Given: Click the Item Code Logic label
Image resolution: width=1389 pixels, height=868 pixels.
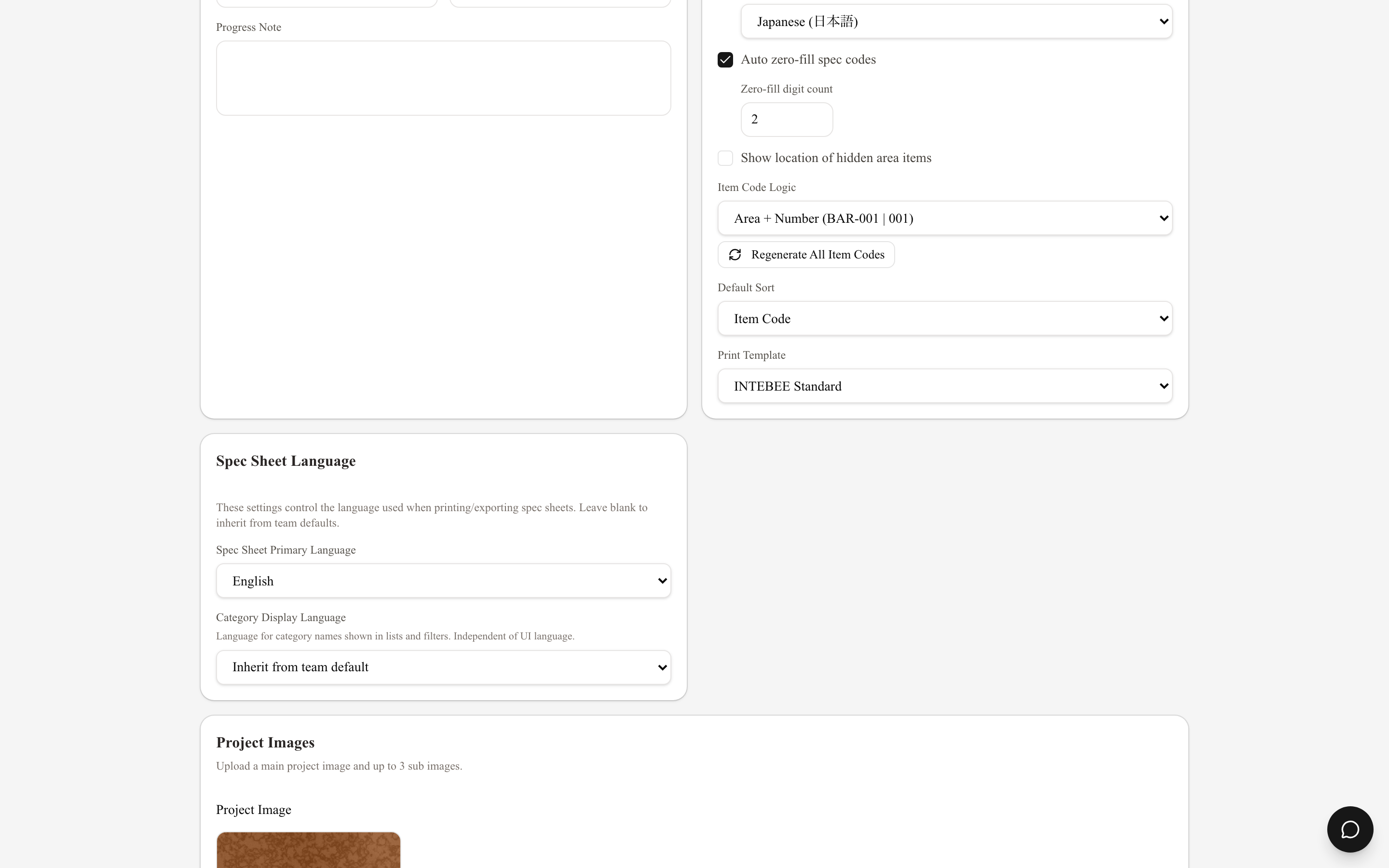Looking at the screenshot, I should pyautogui.click(x=756, y=187).
